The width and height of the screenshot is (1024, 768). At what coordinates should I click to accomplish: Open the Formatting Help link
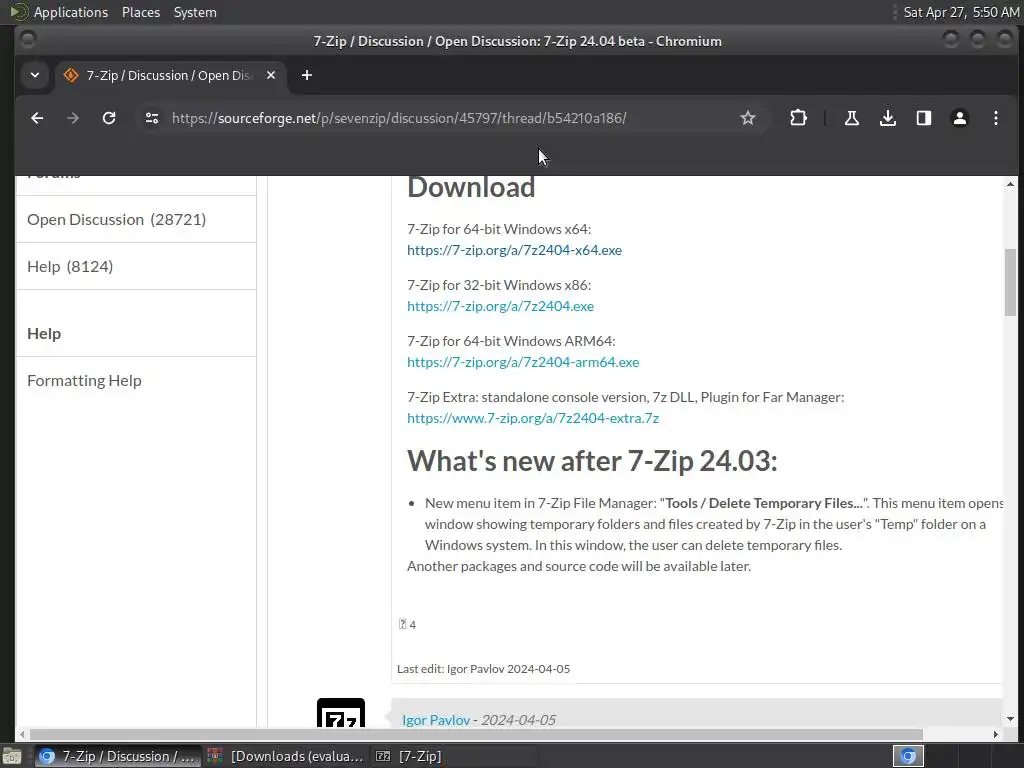(x=84, y=381)
